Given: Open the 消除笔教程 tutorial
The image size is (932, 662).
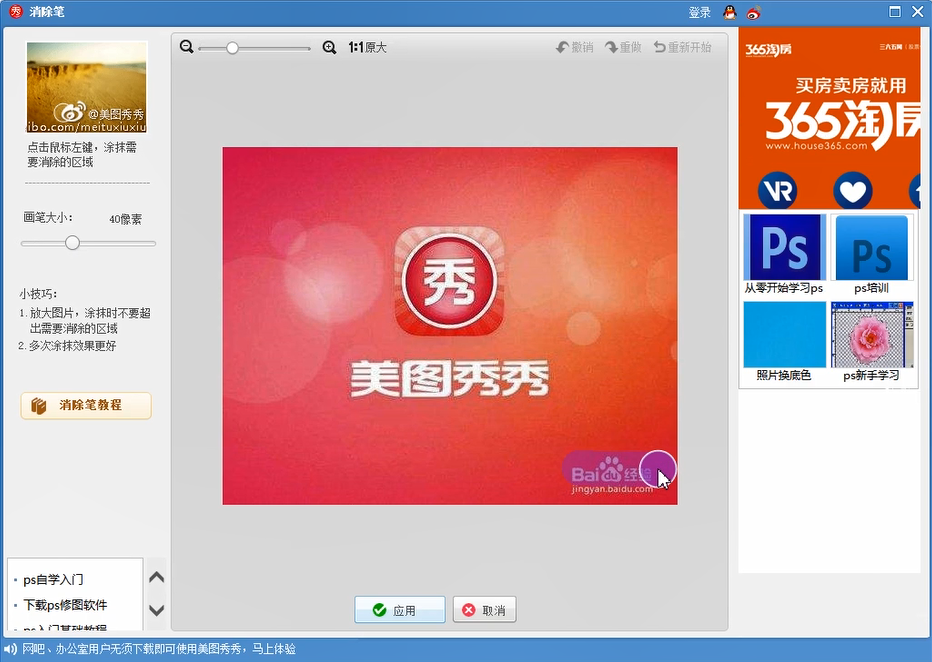Looking at the screenshot, I should [85, 405].
